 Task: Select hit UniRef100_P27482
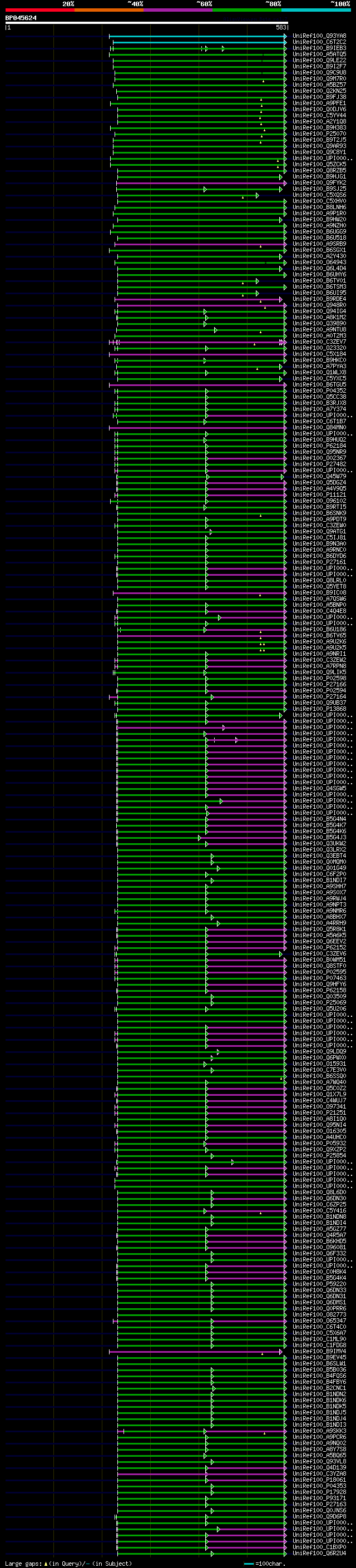319,464
